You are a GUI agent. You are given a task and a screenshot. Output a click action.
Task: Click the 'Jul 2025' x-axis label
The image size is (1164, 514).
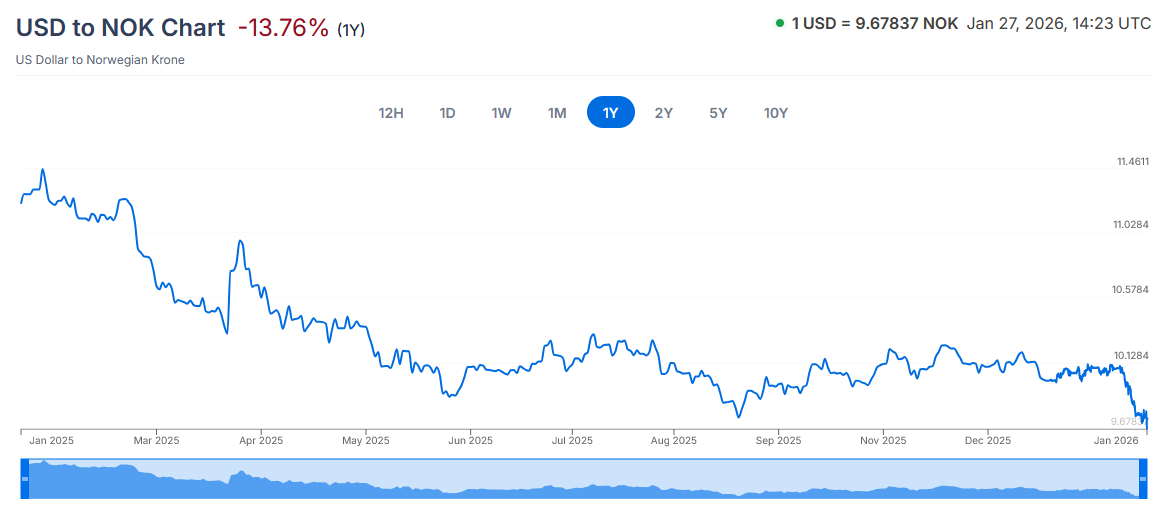pos(572,440)
